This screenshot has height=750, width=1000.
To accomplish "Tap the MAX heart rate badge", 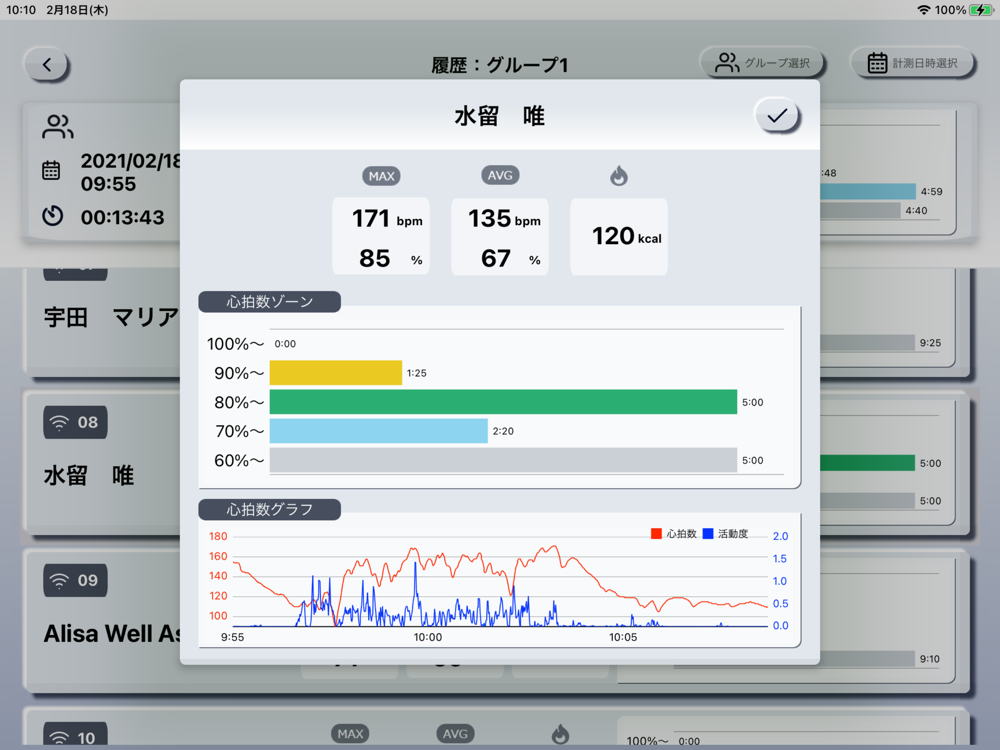I will 381,177.
